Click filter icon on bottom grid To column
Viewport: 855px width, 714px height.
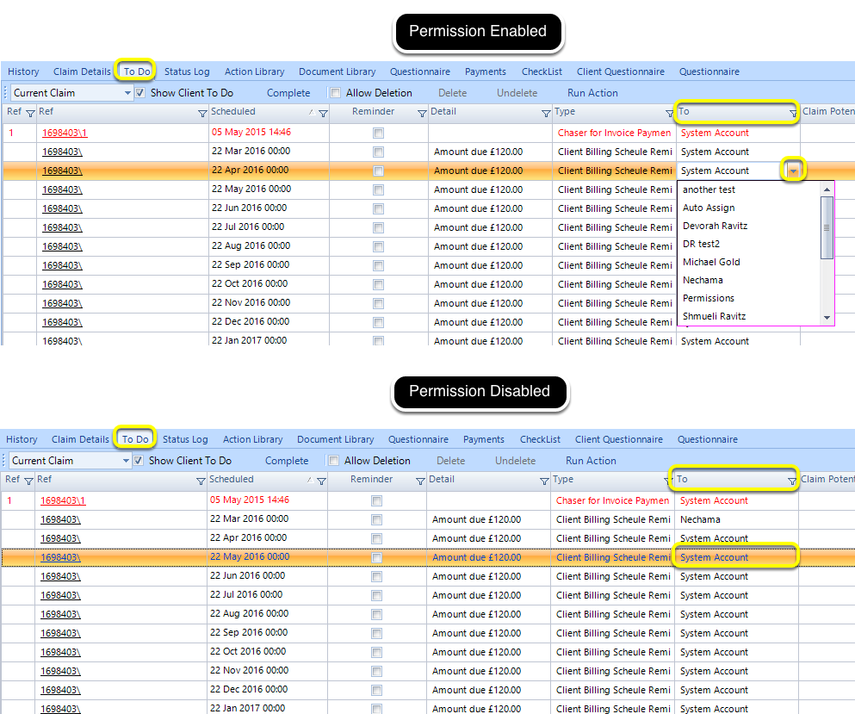791,481
